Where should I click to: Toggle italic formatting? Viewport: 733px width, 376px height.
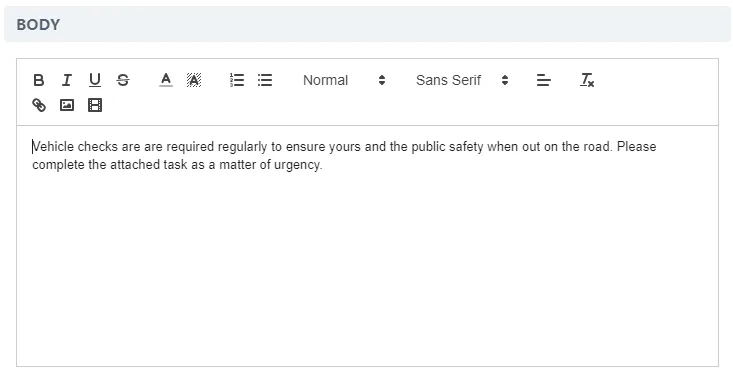pyautogui.click(x=67, y=80)
